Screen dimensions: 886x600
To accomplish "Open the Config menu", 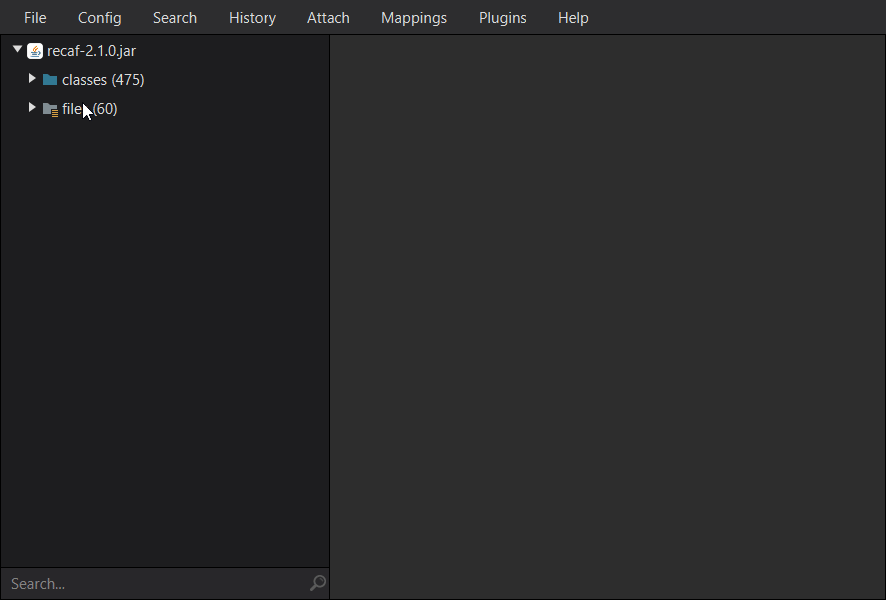I will [99, 17].
